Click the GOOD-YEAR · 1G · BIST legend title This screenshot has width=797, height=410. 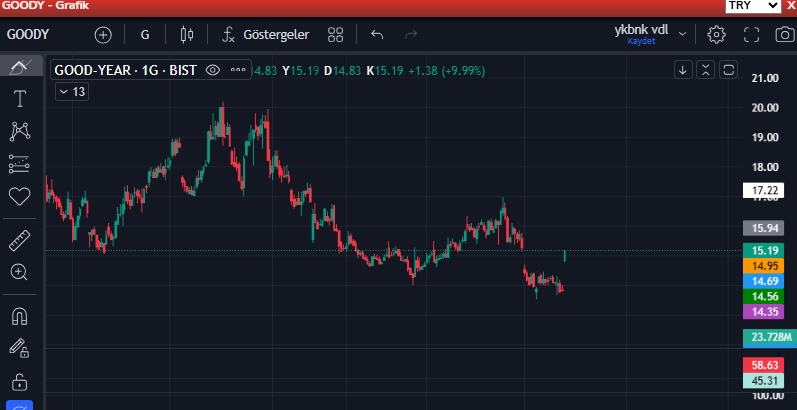(x=125, y=70)
